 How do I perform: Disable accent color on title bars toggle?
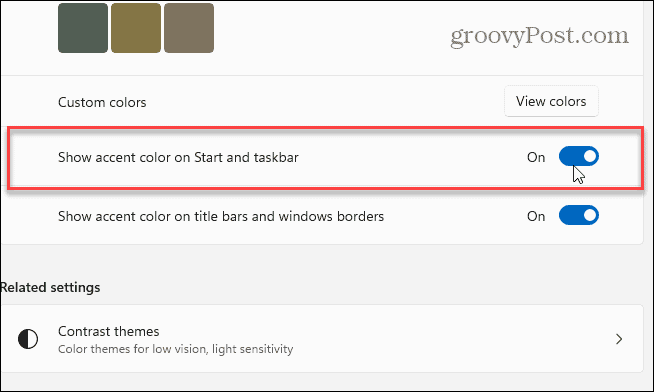point(579,215)
